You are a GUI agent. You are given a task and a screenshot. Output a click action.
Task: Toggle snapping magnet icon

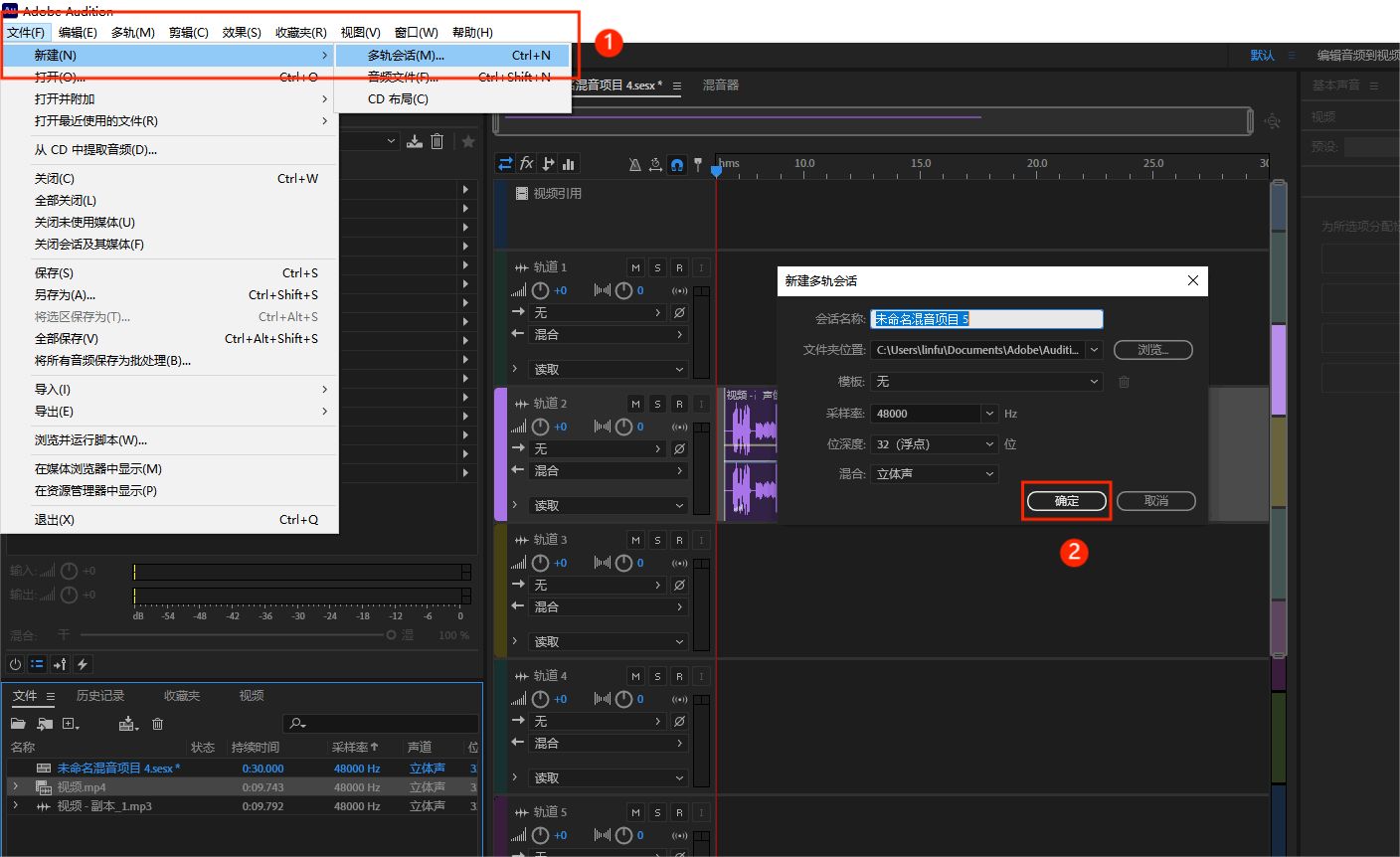(x=677, y=165)
